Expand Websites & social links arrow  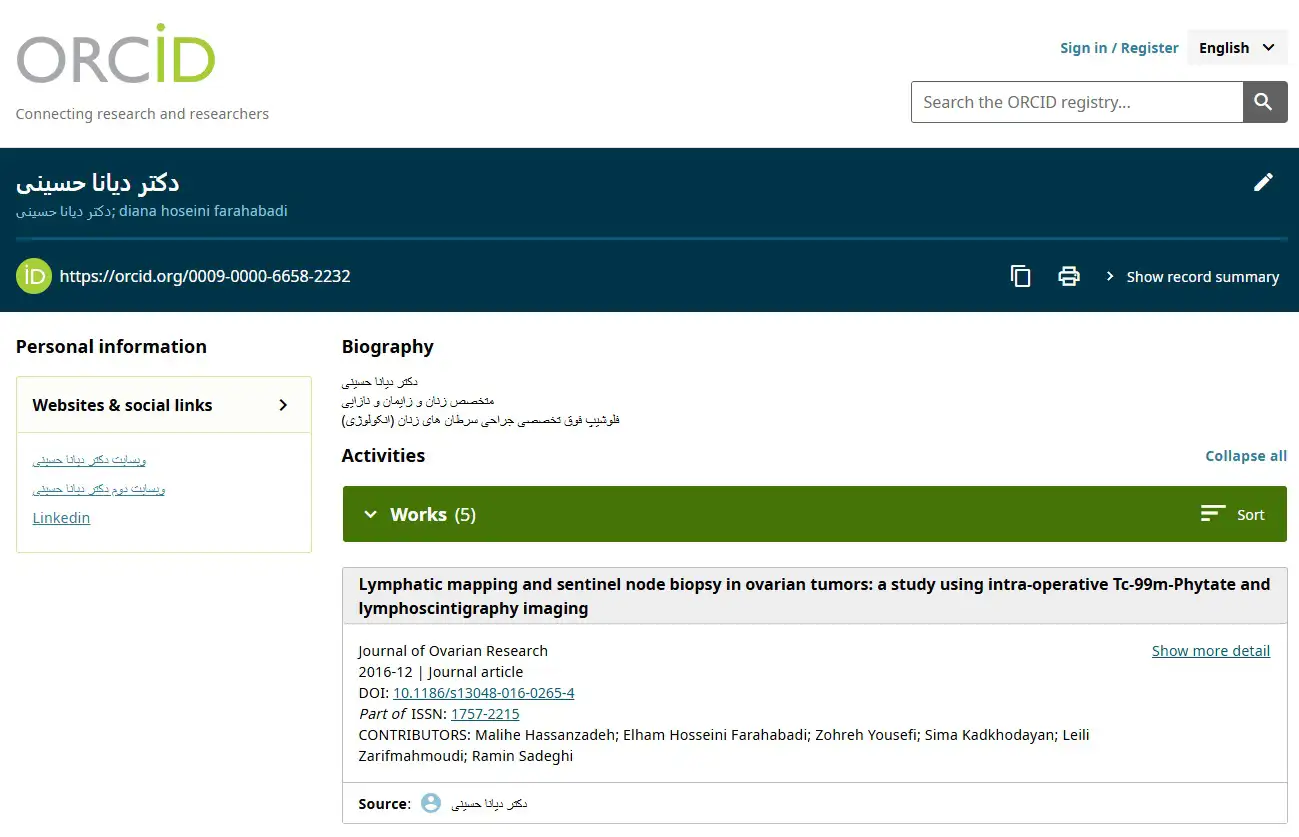pos(283,405)
